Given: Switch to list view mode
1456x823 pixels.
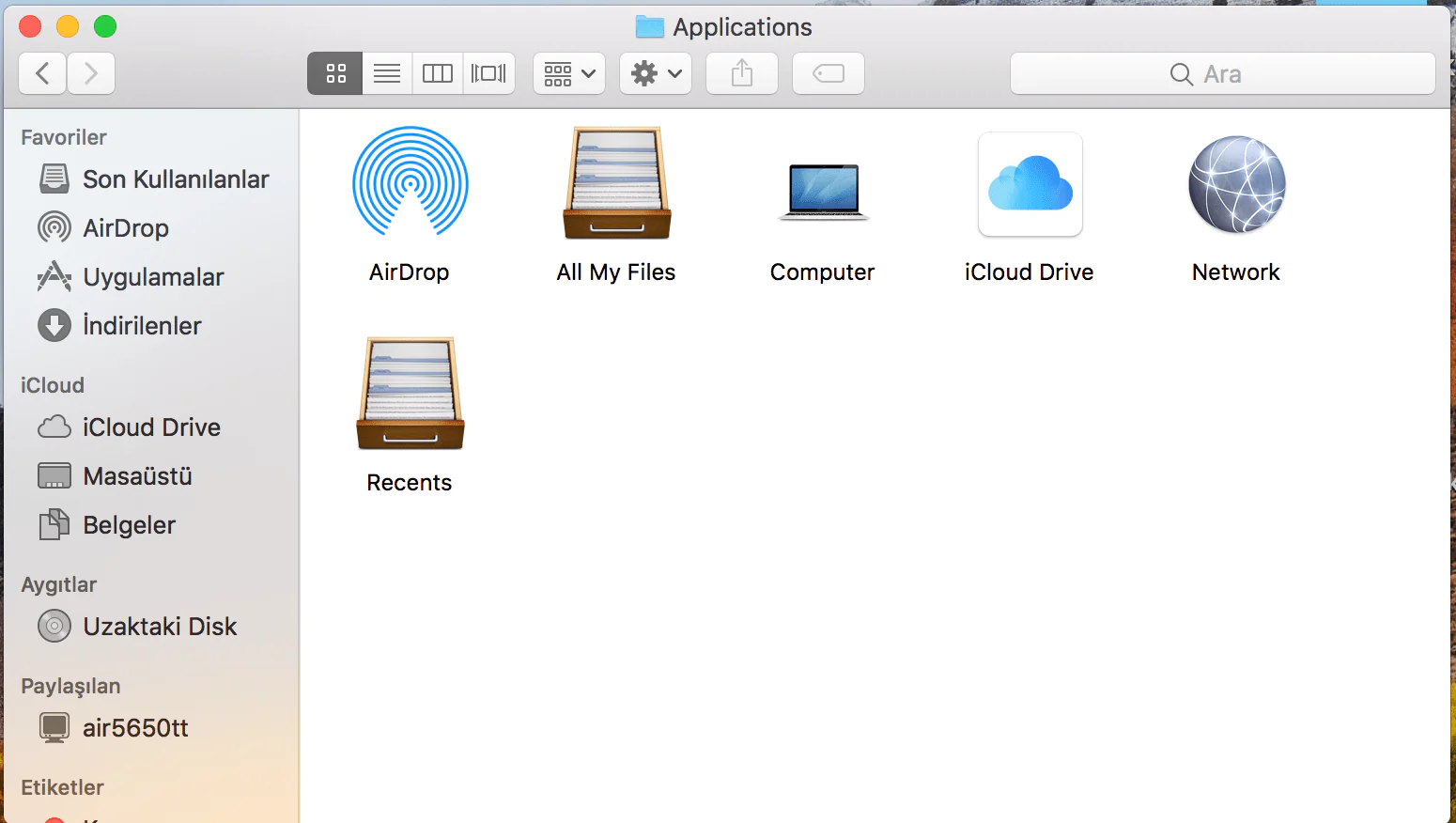Looking at the screenshot, I should coord(387,73).
